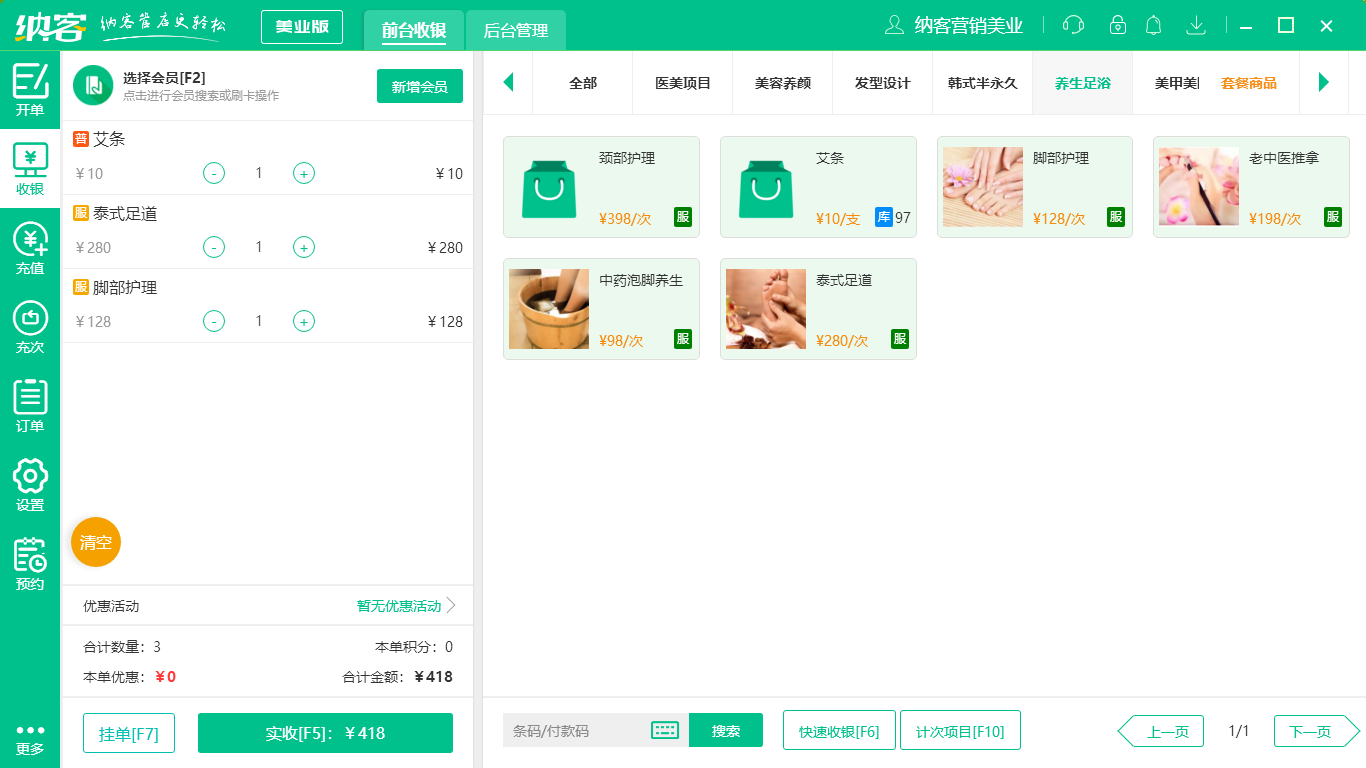Open the 预约 appointment sidebar icon
This screenshot has height=768, width=1366.
point(30,565)
